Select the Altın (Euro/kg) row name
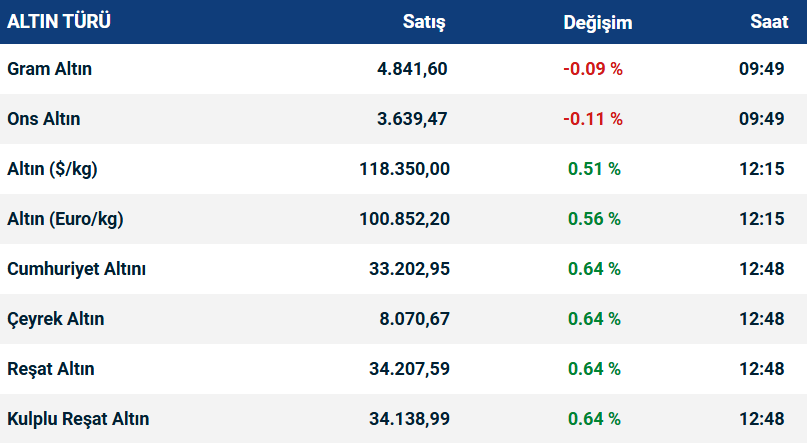The width and height of the screenshot is (807, 443). 65,219
